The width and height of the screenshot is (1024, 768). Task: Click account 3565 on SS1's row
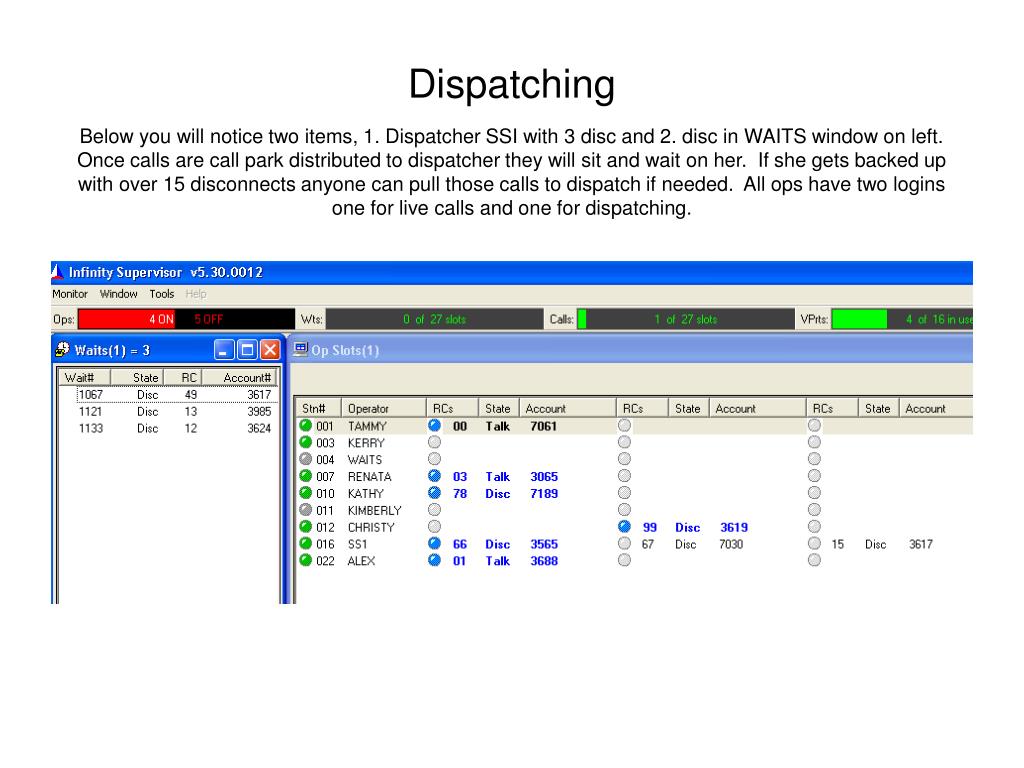[544, 544]
